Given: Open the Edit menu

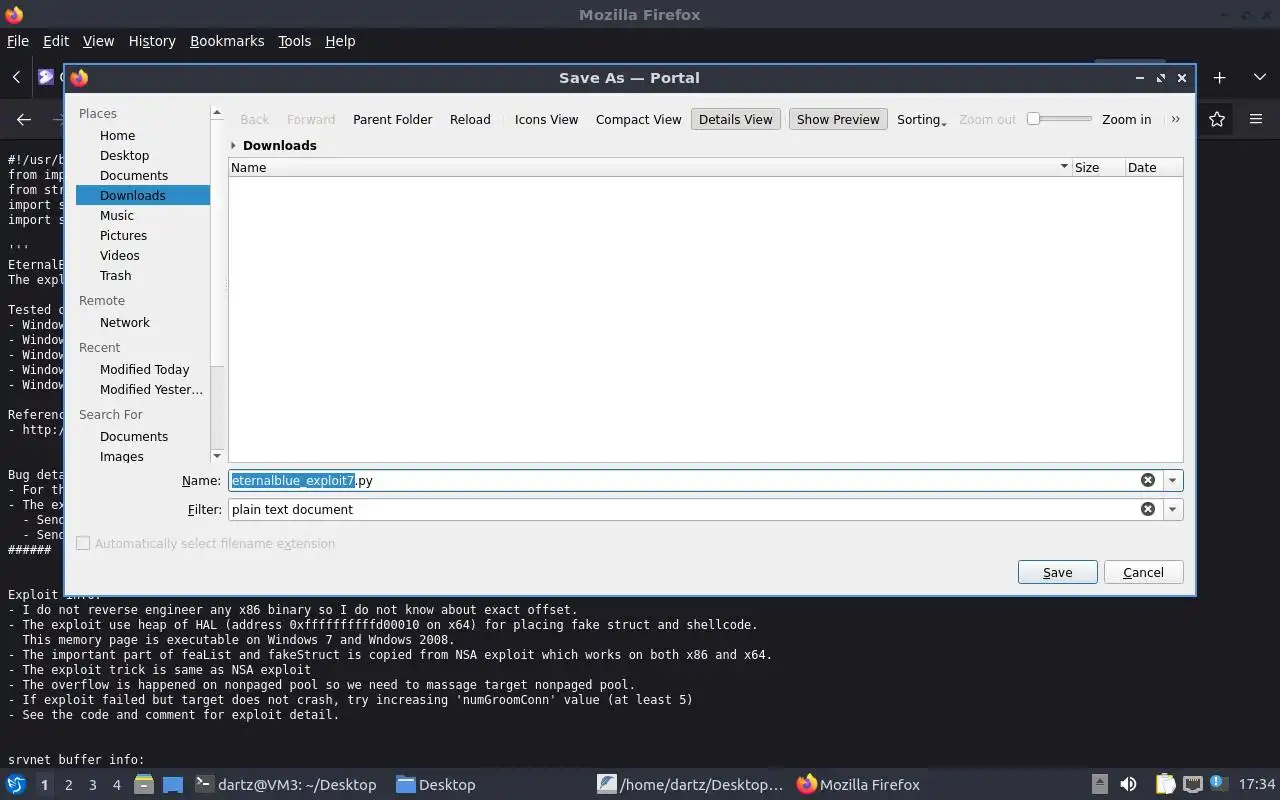Looking at the screenshot, I should coord(56,41).
